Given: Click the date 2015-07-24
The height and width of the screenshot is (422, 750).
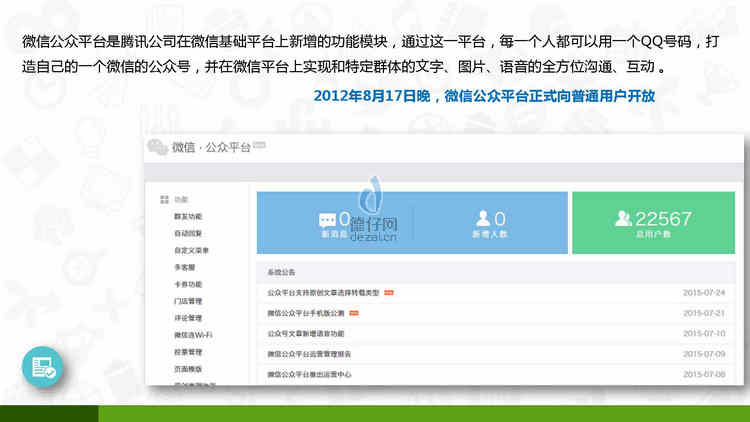Looking at the screenshot, I should (x=704, y=292).
